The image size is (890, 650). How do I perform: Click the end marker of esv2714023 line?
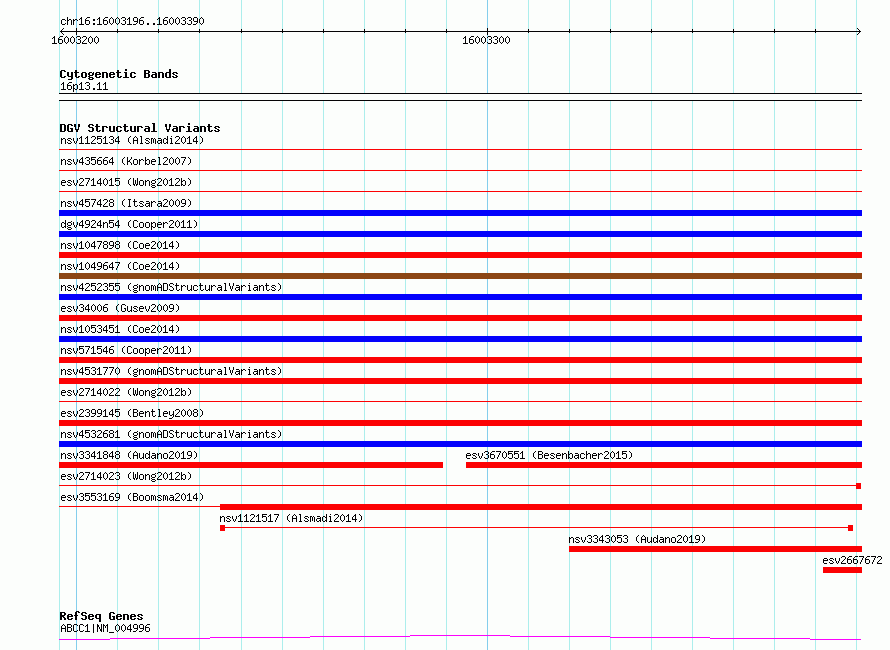[x=859, y=486]
